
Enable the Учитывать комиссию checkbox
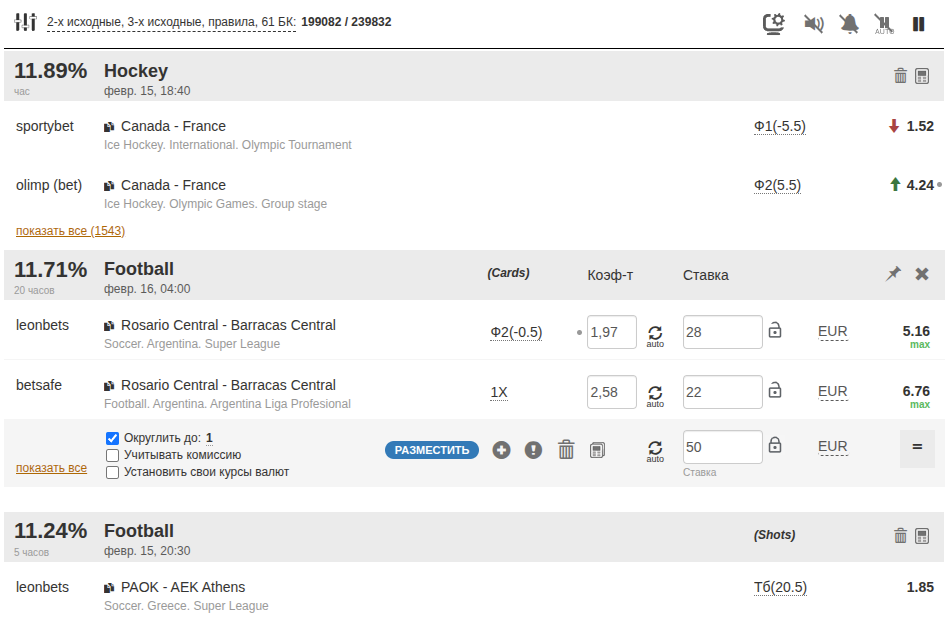(x=113, y=455)
